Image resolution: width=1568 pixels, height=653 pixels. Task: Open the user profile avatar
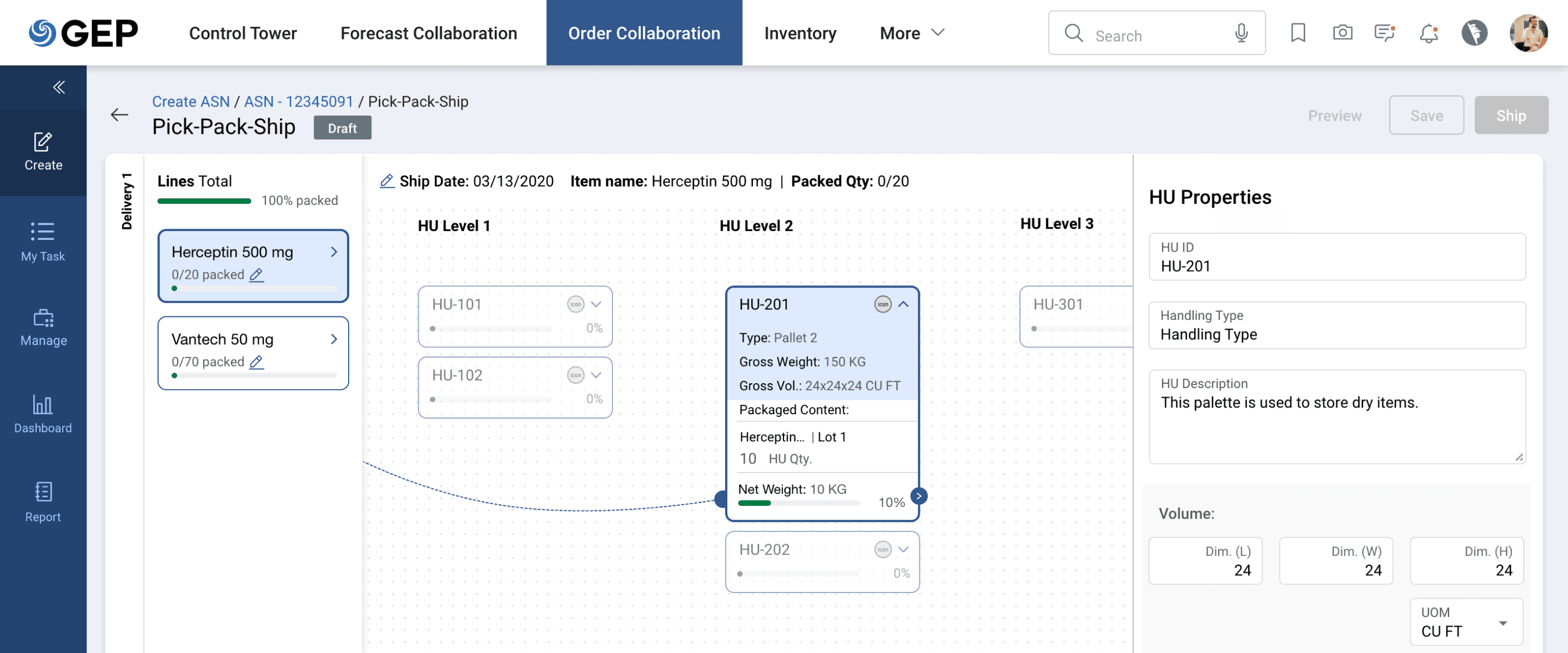[1529, 33]
